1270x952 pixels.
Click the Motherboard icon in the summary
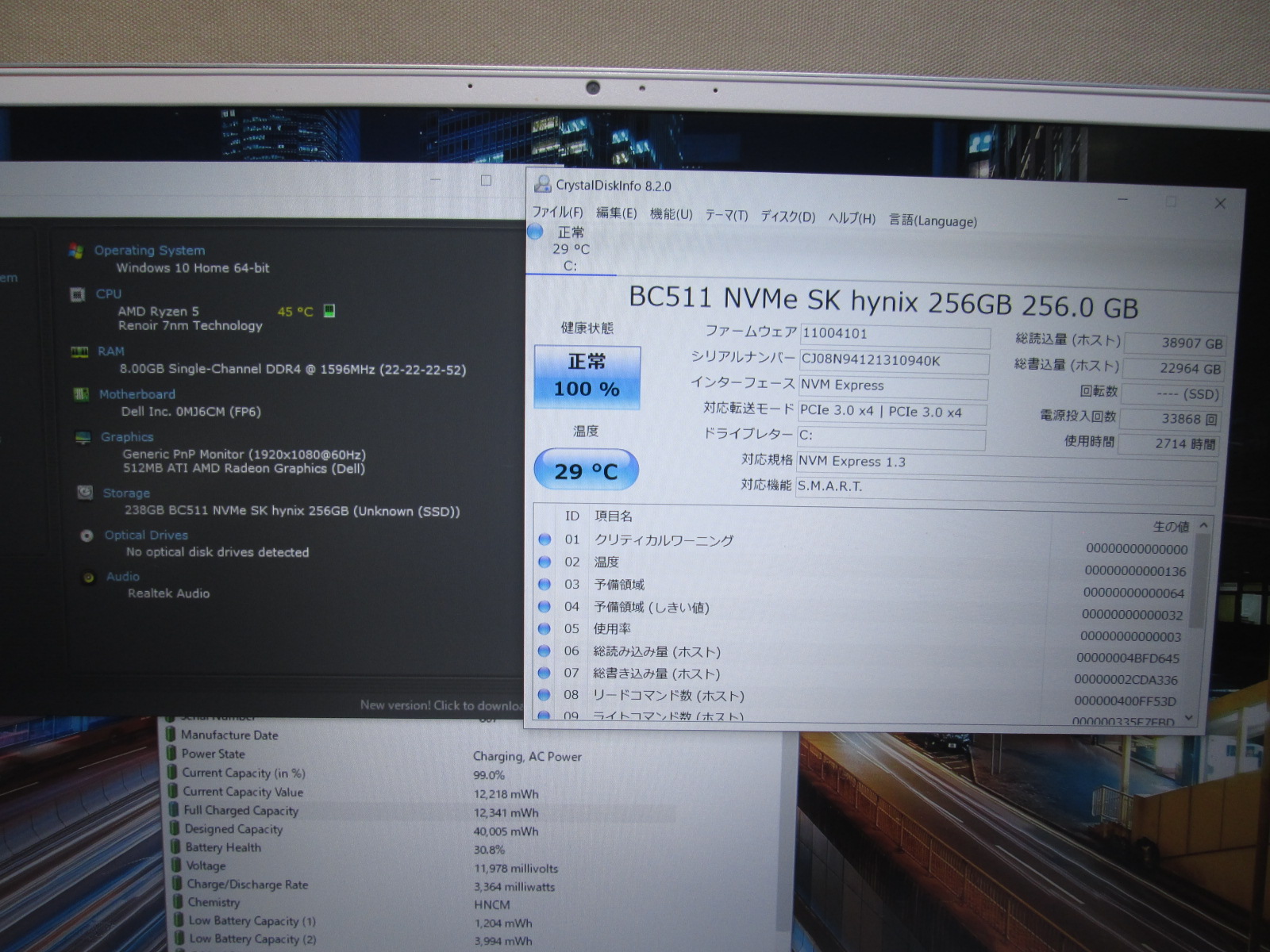pos(81,394)
